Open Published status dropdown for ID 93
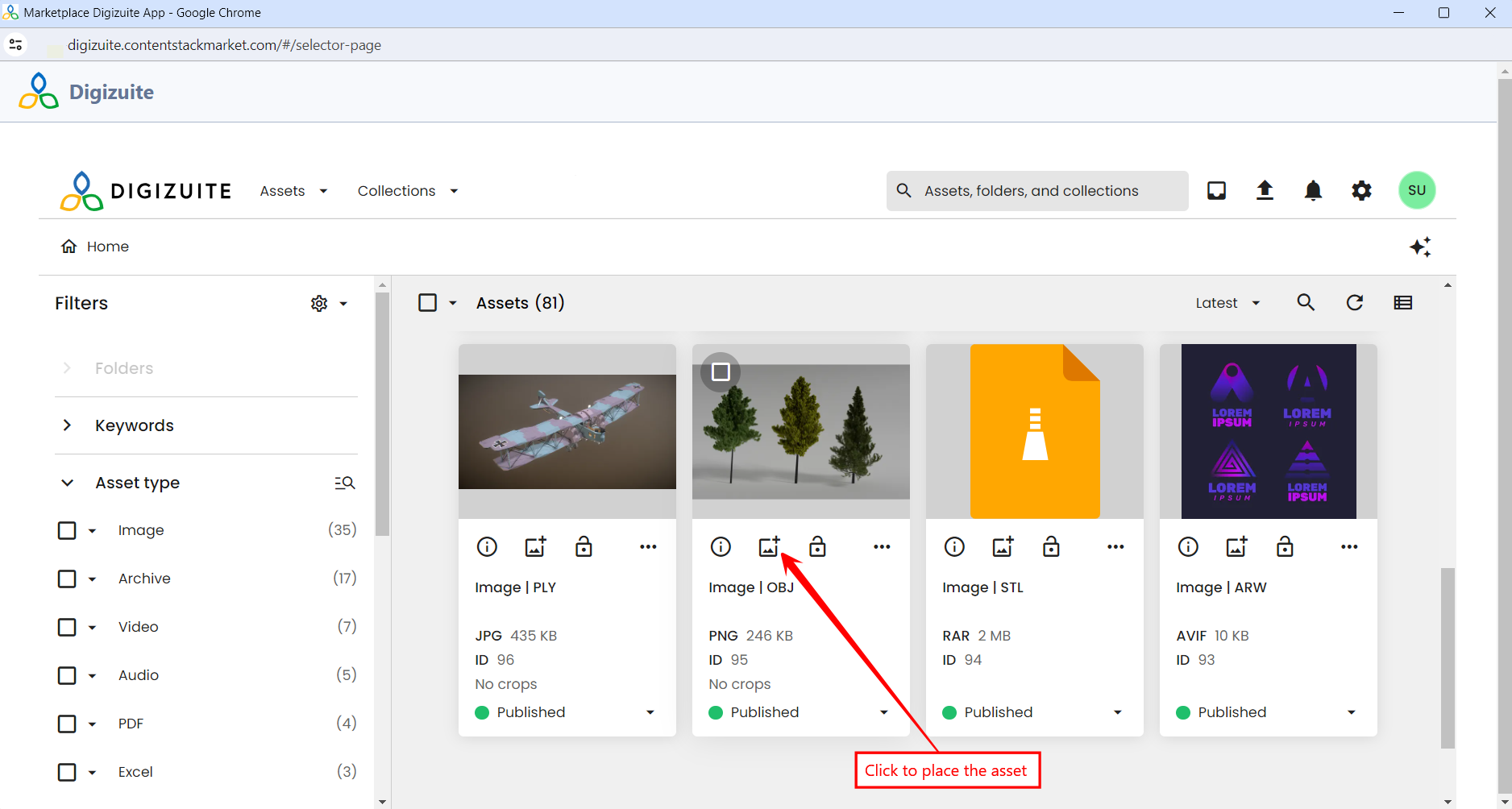 1352,712
